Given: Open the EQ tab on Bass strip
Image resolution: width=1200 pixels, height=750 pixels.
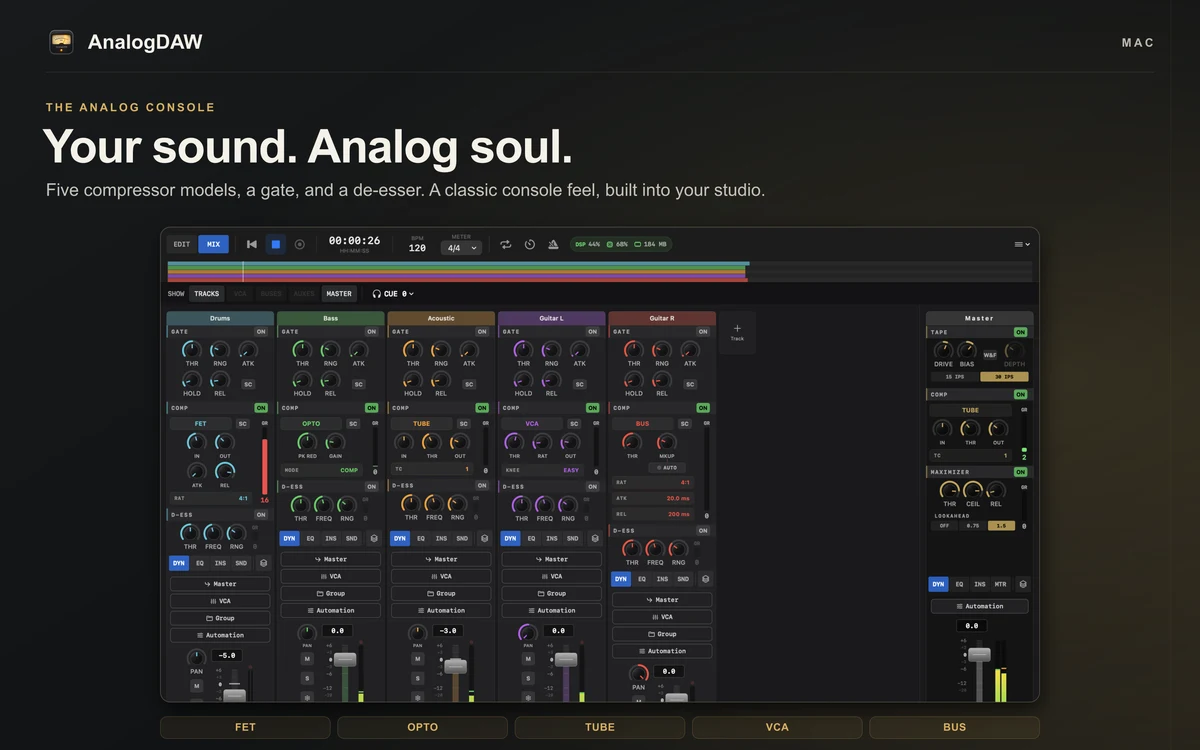Looking at the screenshot, I should tap(310, 538).
